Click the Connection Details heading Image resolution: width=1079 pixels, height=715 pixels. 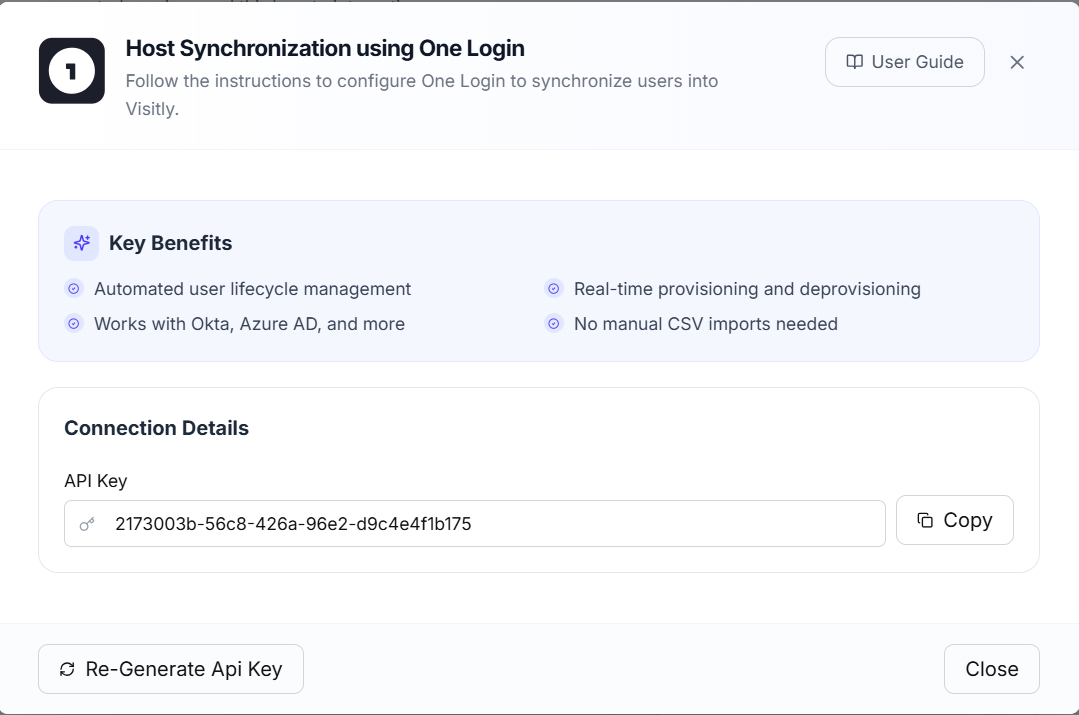click(156, 428)
